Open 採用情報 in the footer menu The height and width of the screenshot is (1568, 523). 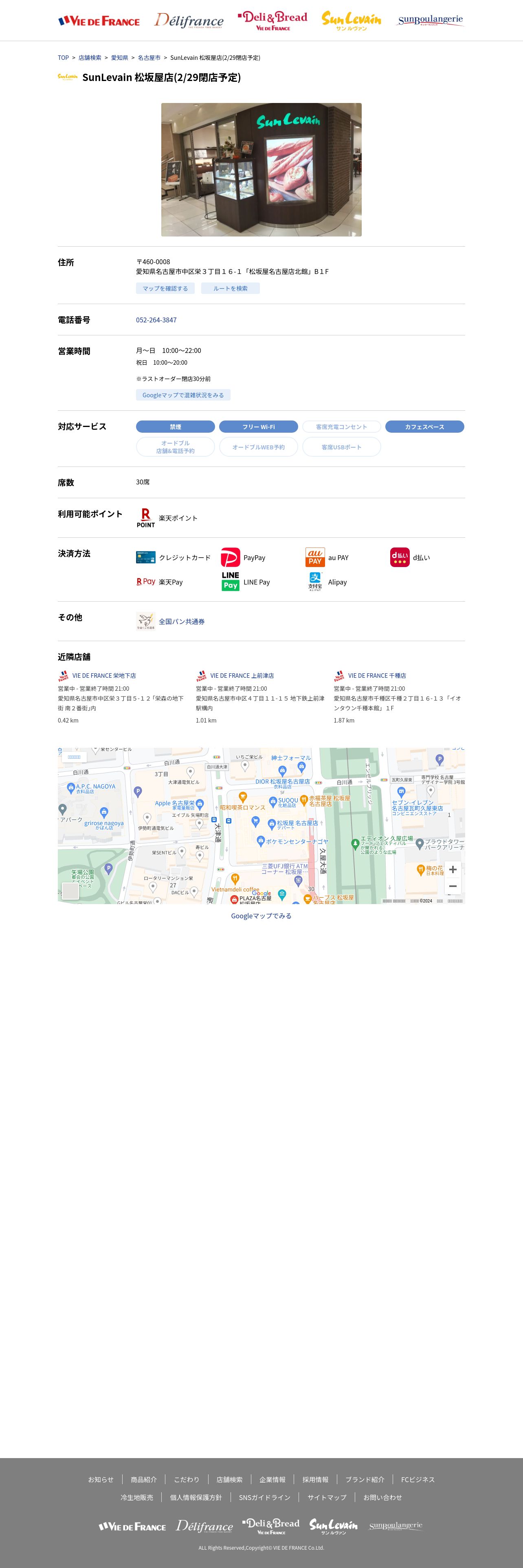click(315, 1479)
